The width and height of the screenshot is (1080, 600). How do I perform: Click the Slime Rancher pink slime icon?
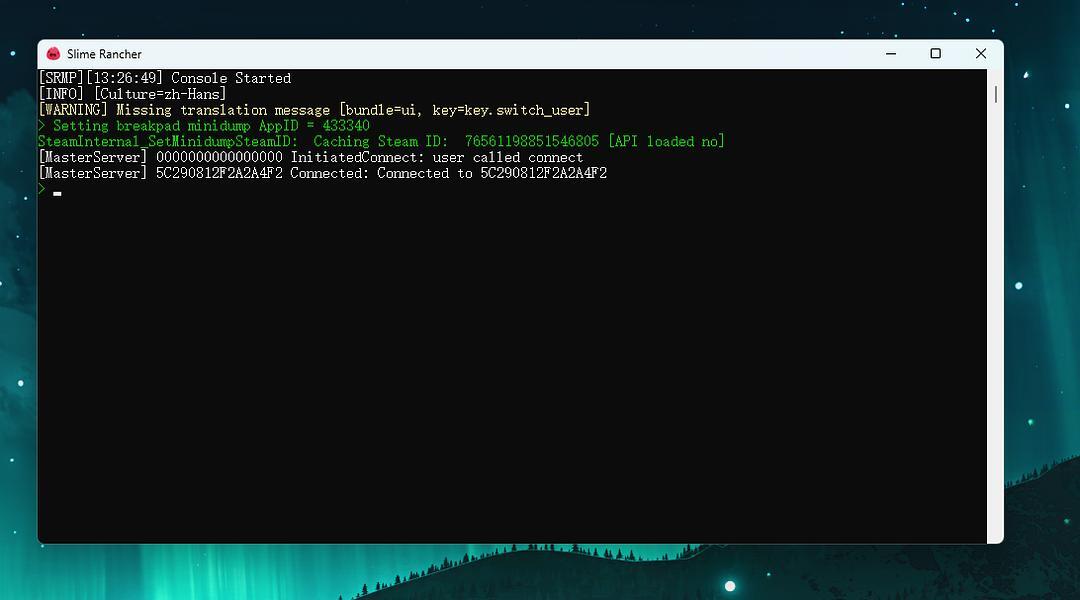[x=53, y=54]
